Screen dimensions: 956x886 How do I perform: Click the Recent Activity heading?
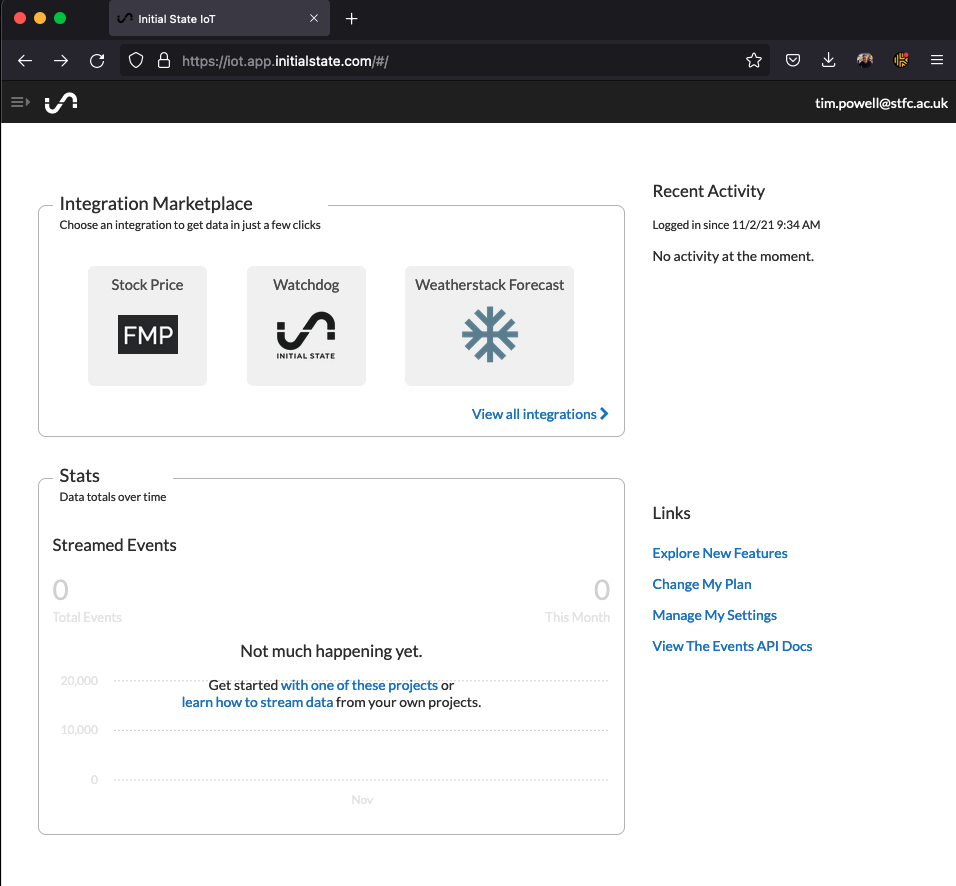(708, 191)
